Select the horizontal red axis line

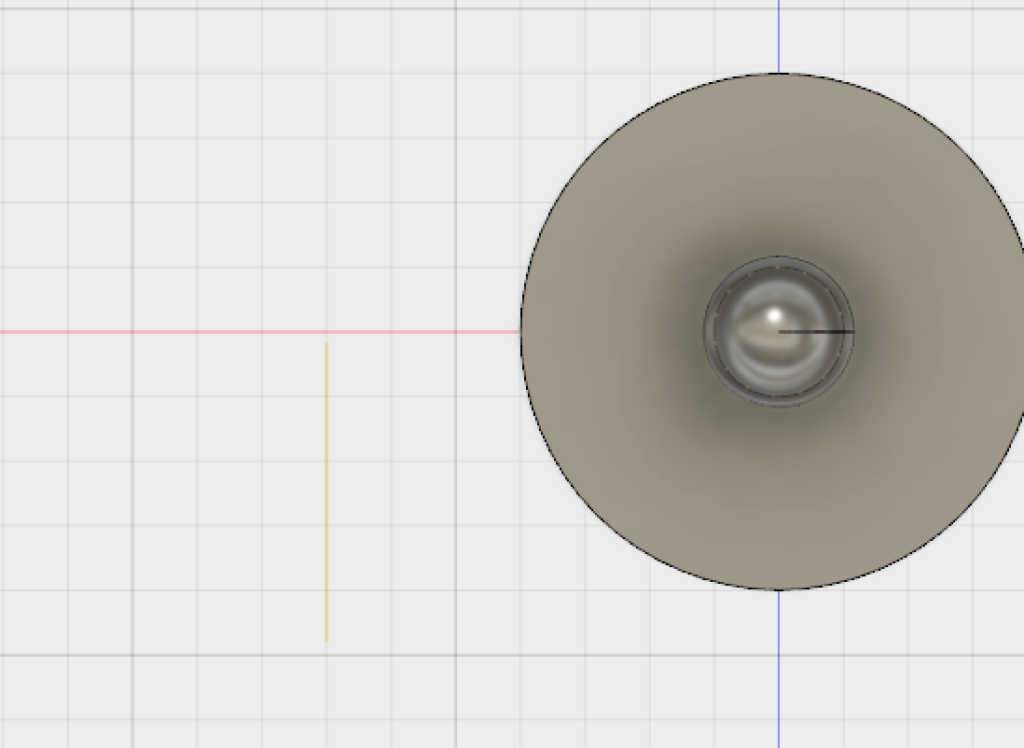point(260,332)
